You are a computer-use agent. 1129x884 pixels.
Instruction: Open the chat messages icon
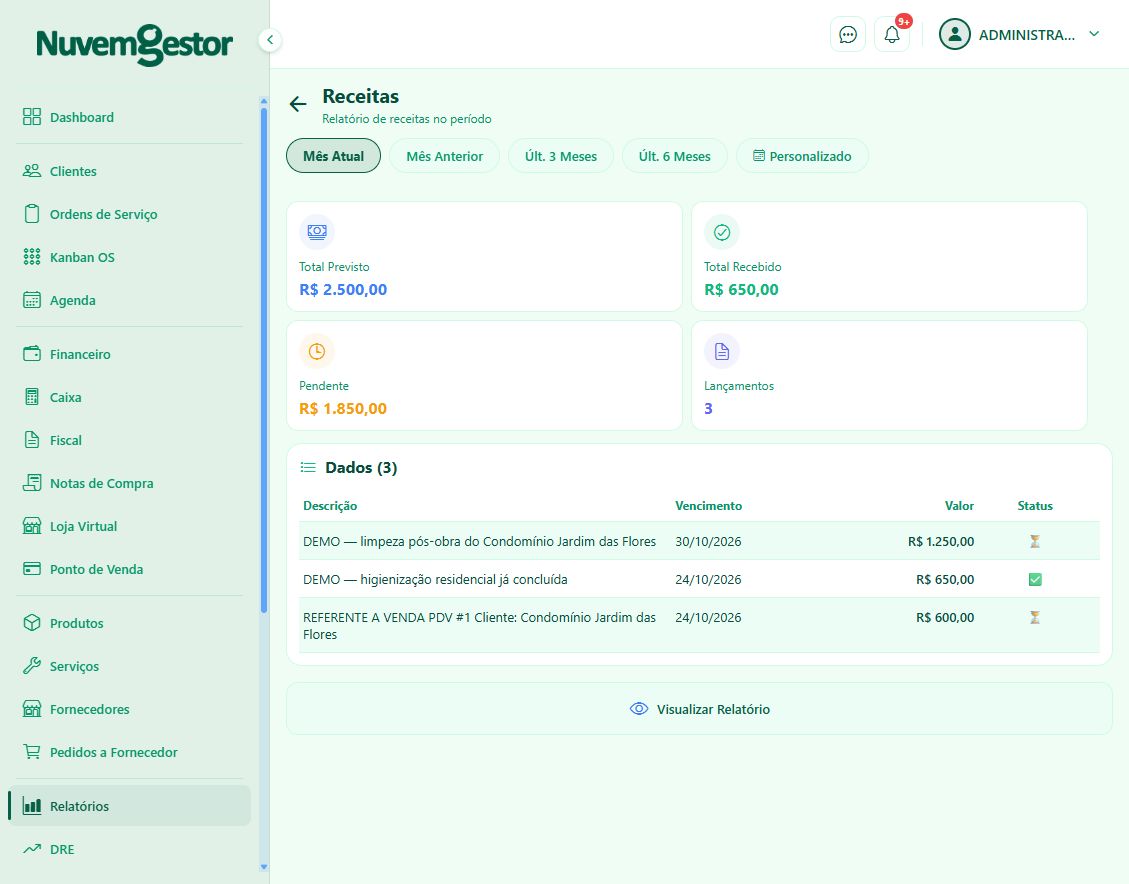[x=847, y=35]
